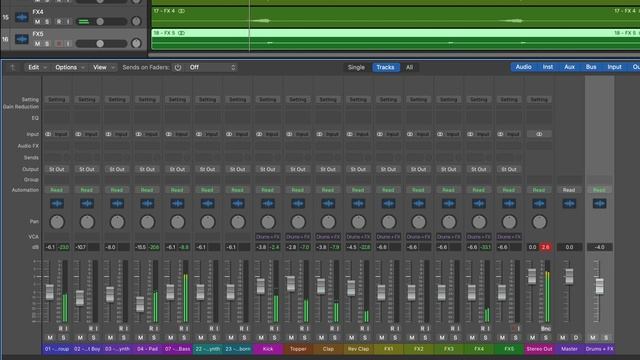The width and height of the screenshot is (640, 360).
Task: Toggle the Sends on Faders power icon
Action: [x=178, y=67]
